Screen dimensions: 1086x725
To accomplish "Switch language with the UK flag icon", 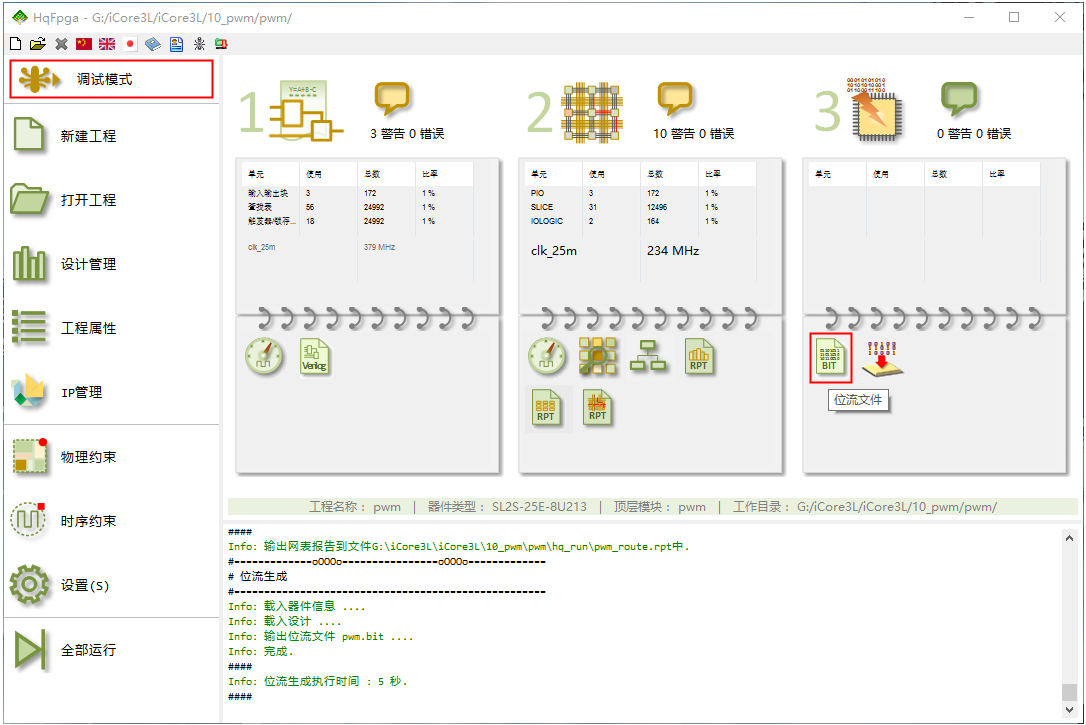I will coord(107,44).
